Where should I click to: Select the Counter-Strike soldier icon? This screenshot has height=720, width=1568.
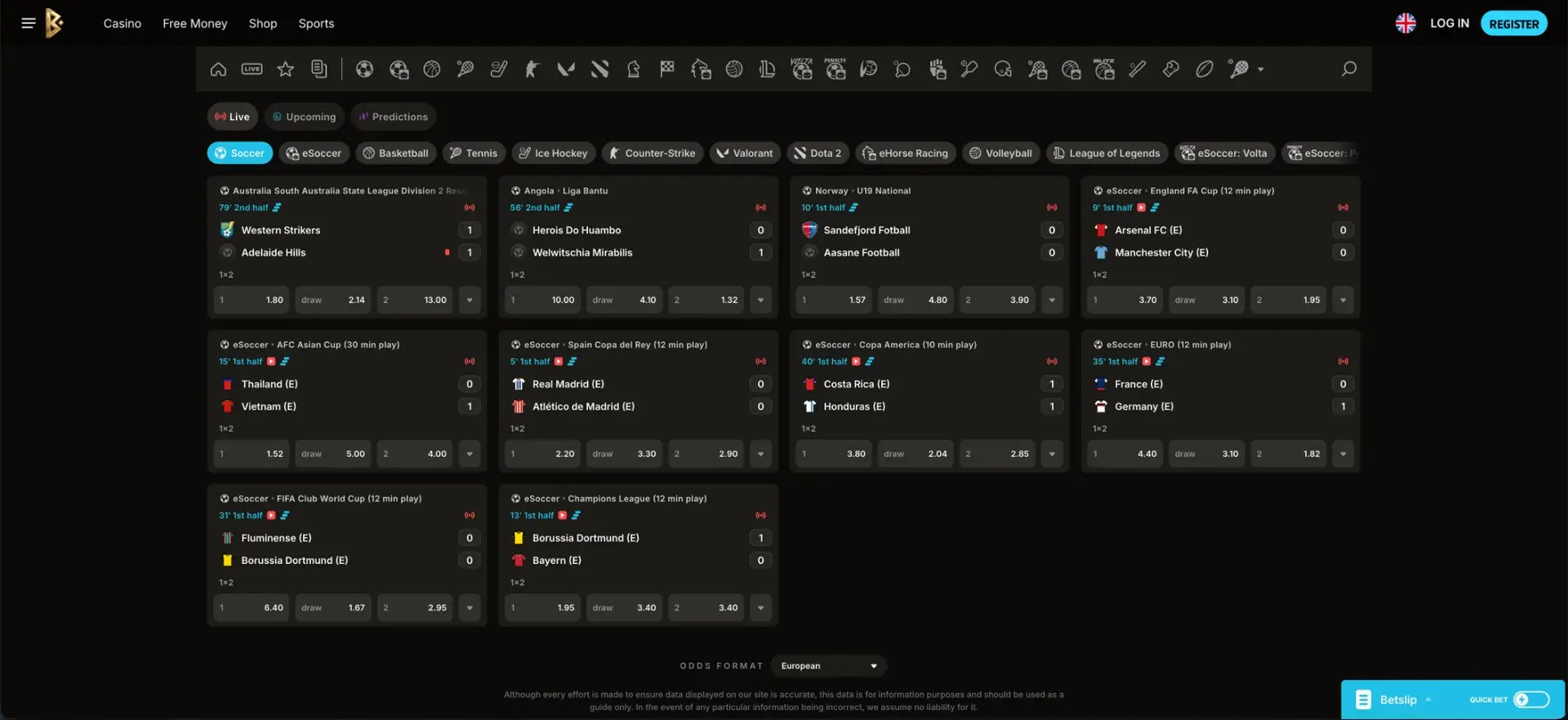532,69
